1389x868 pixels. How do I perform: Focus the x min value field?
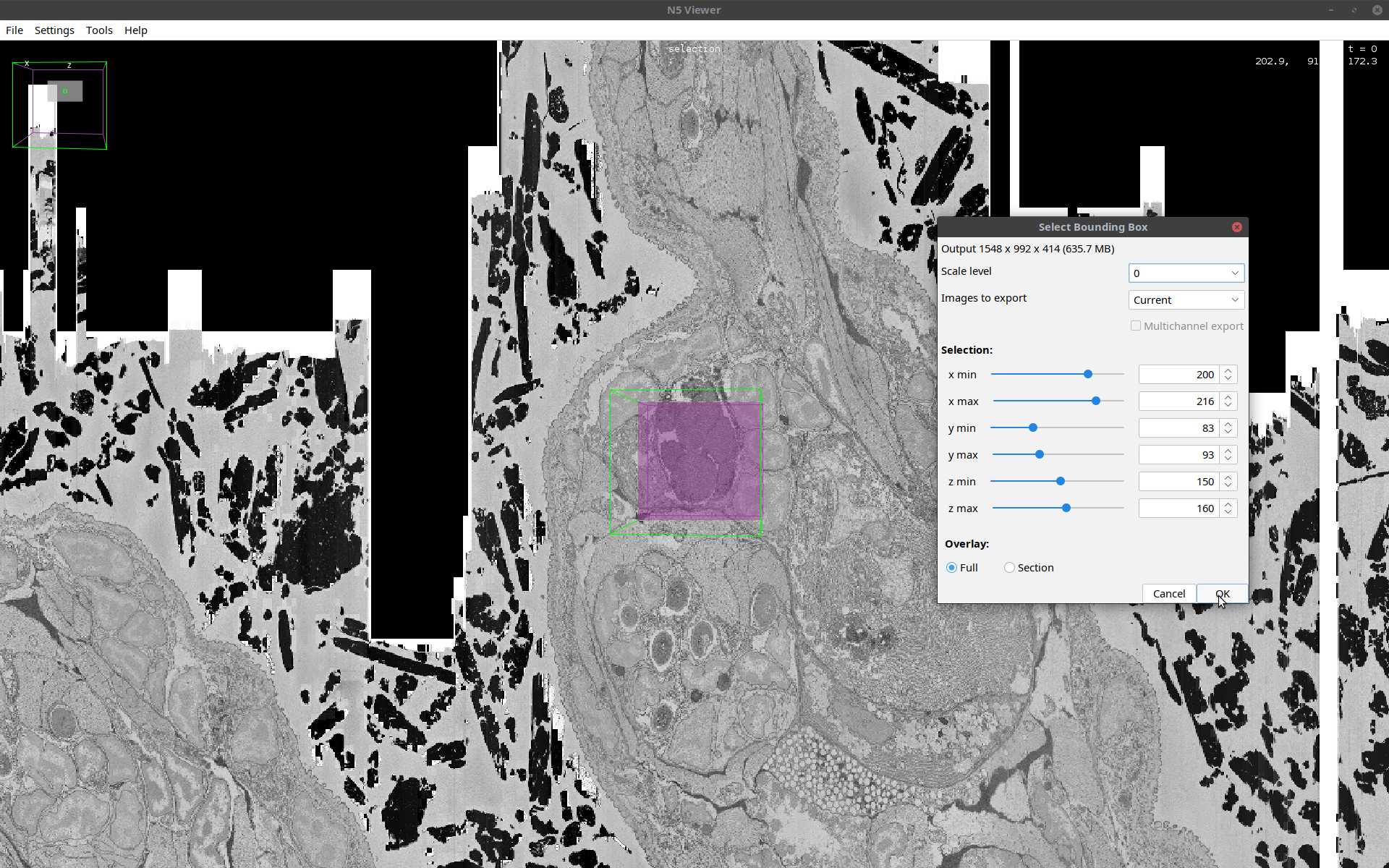click(1179, 375)
